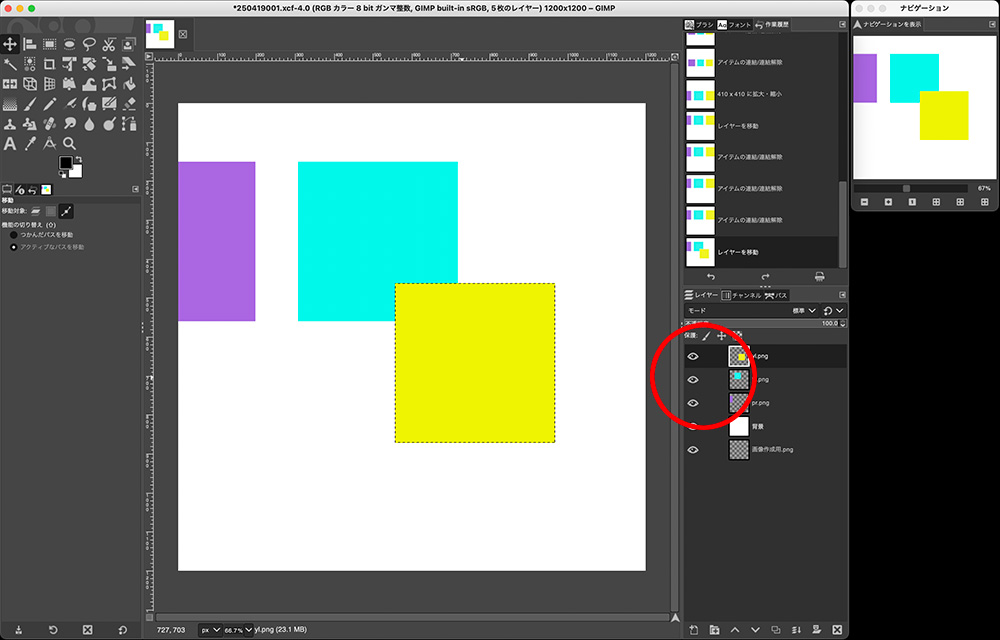This screenshot has width=1000, height=640.
Task: Toggle visibility of 画像作成用.png layer
Action: tap(692, 450)
